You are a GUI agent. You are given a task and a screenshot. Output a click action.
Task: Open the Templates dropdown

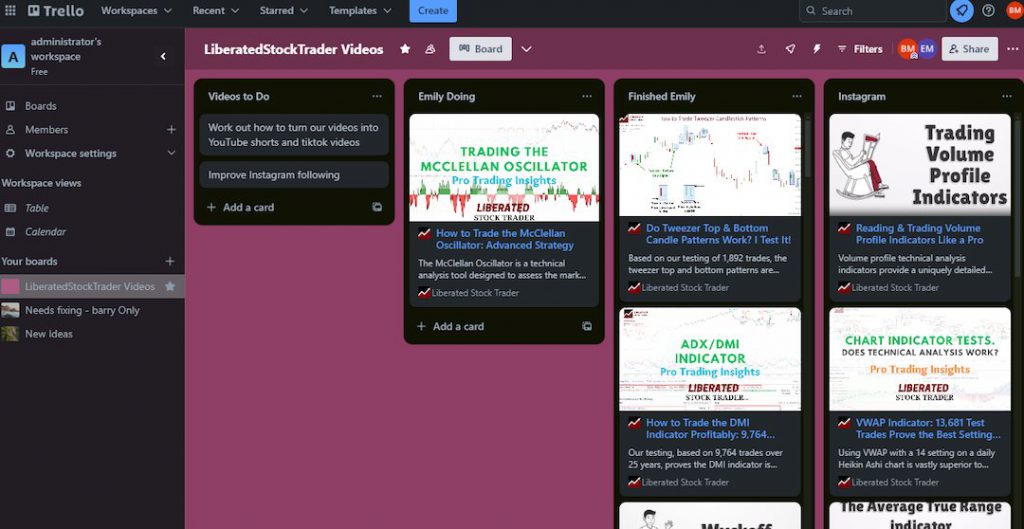click(x=360, y=10)
